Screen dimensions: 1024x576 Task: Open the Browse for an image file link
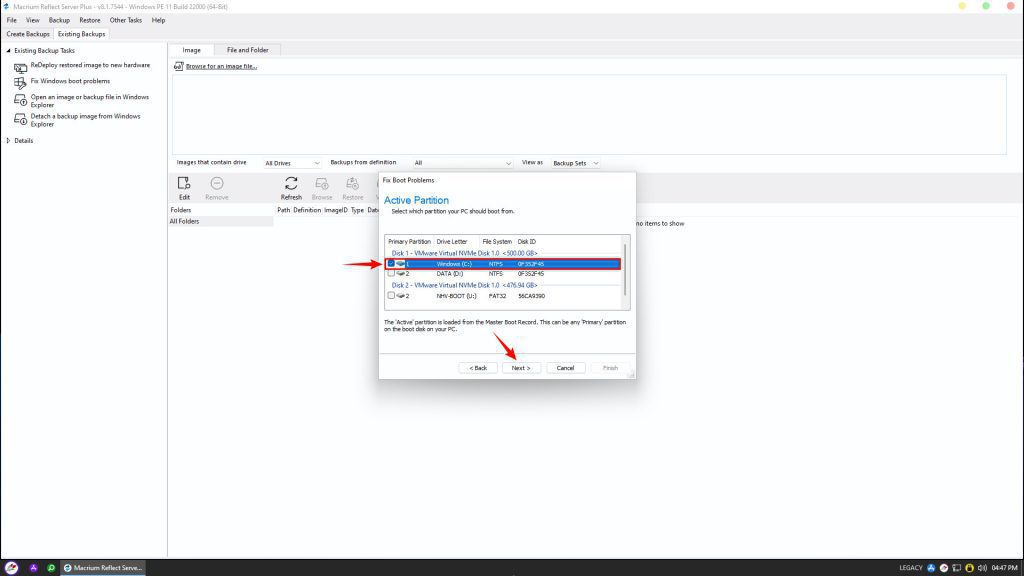[x=221, y=66]
